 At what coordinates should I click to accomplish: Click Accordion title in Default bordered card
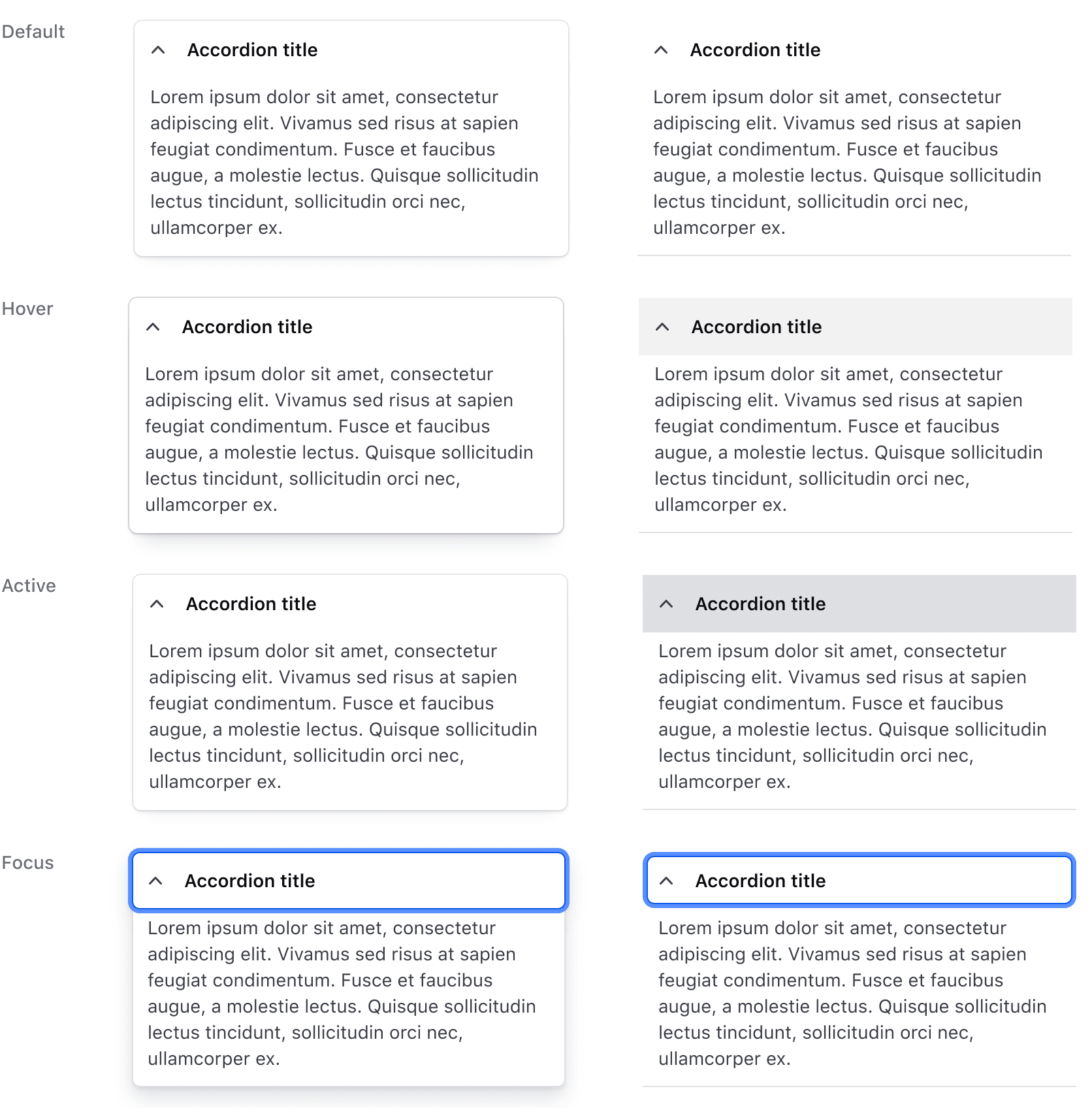click(252, 50)
